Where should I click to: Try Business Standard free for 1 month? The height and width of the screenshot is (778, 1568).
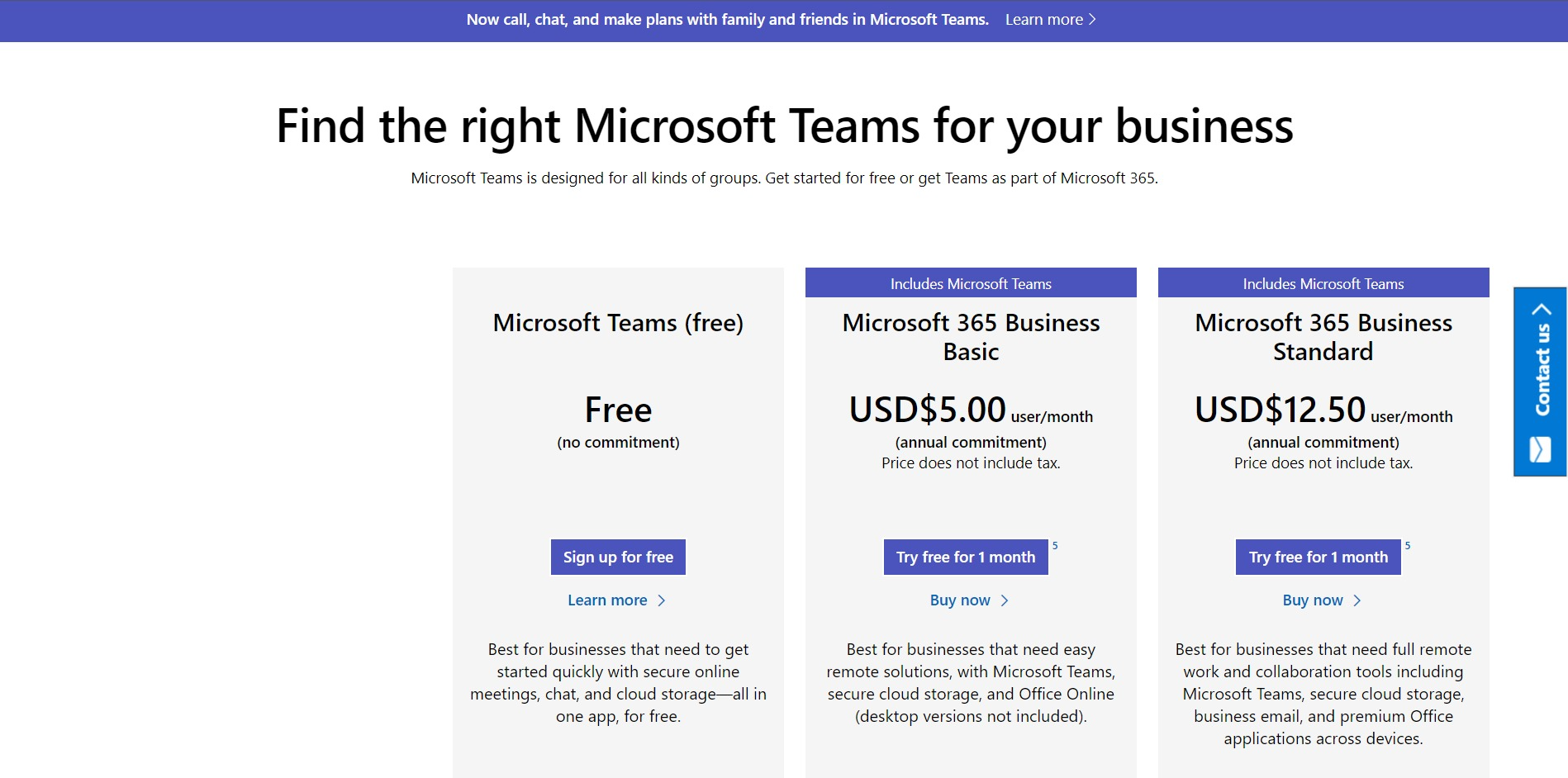(1319, 557)
